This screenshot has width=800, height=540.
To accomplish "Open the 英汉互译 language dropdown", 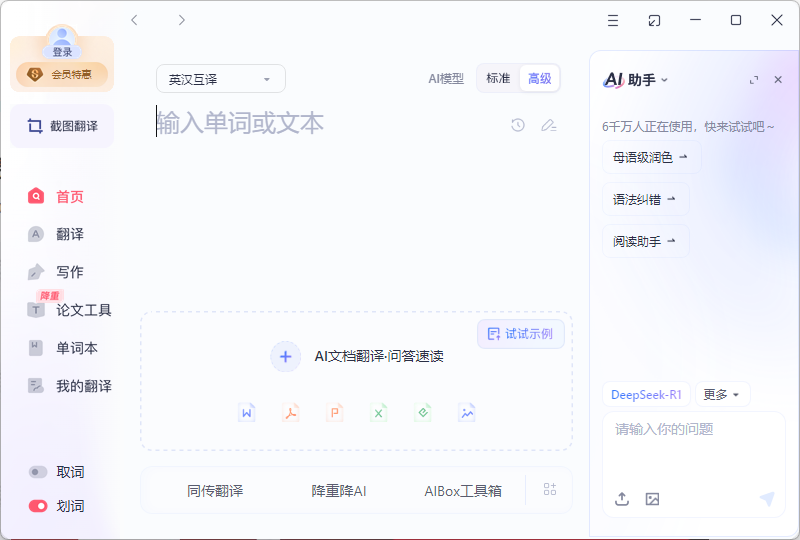I will tap(221, 79).
